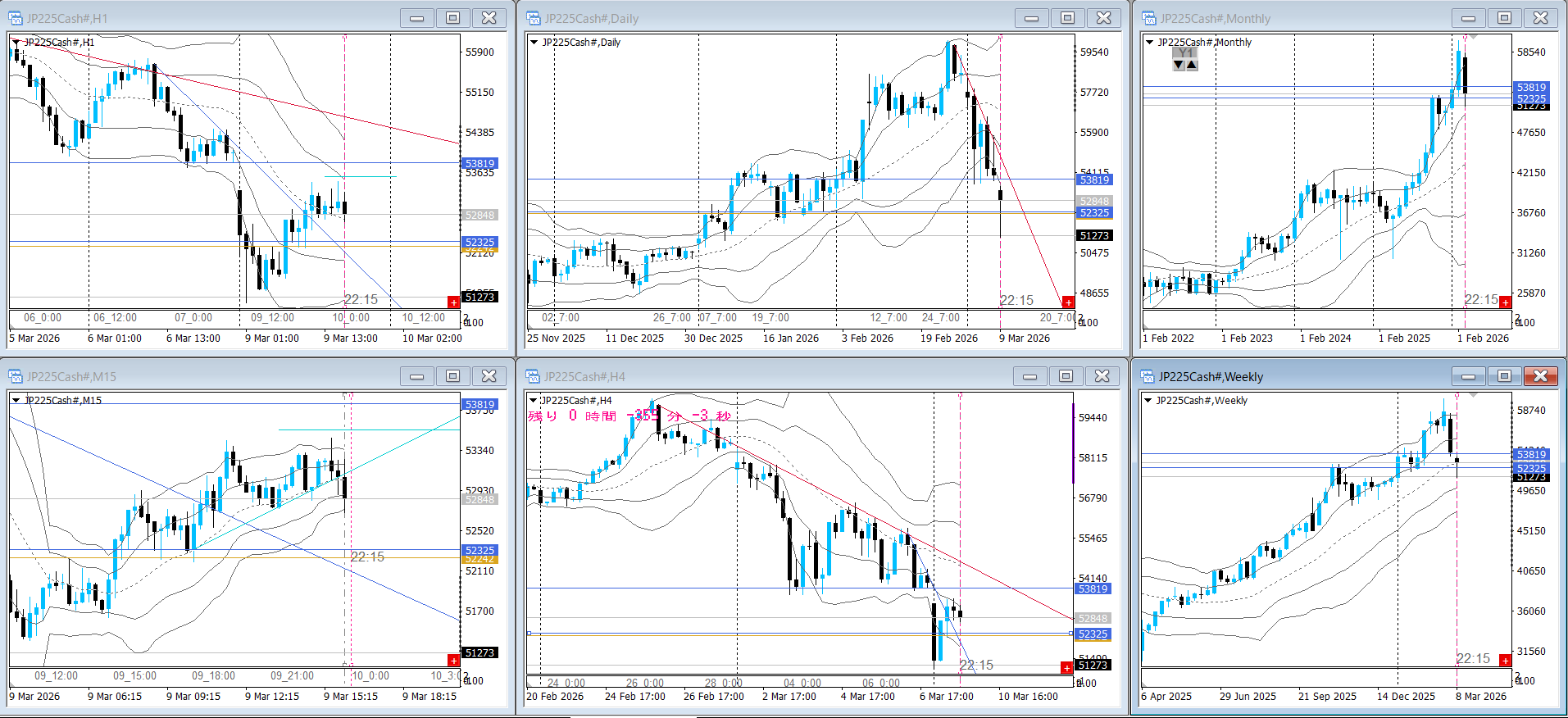Toggle the Y1 button in Monthly chart
Viewport: 1568px width, 718px height.
1185,53
